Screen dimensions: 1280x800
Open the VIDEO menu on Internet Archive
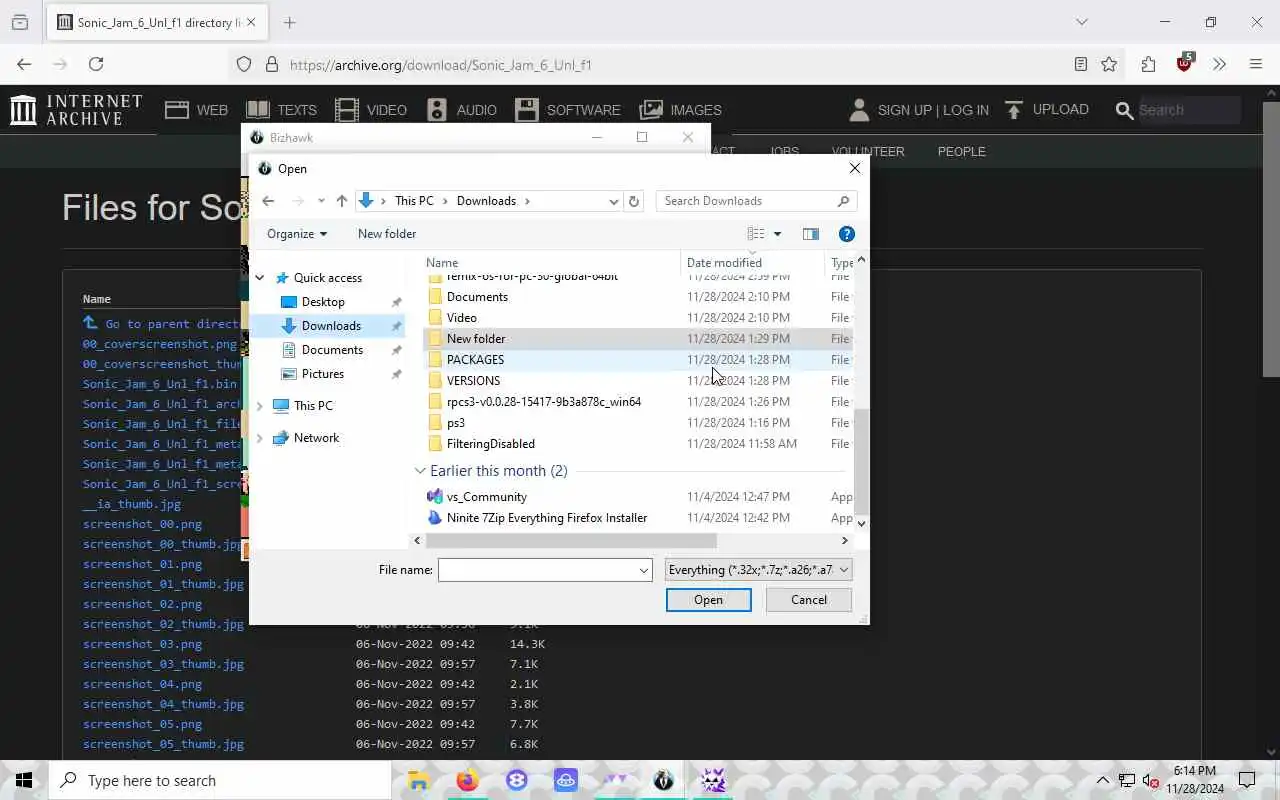[371, 110]
